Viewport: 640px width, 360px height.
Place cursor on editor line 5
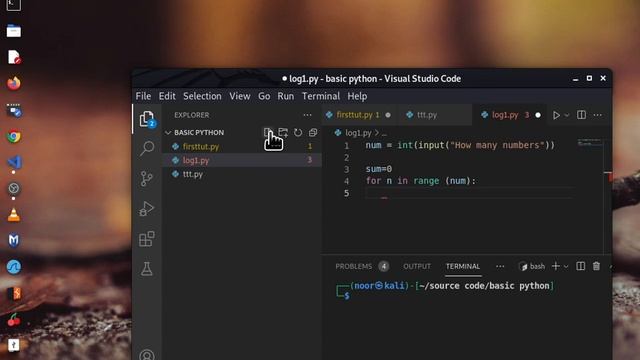(x=469, y=193)
